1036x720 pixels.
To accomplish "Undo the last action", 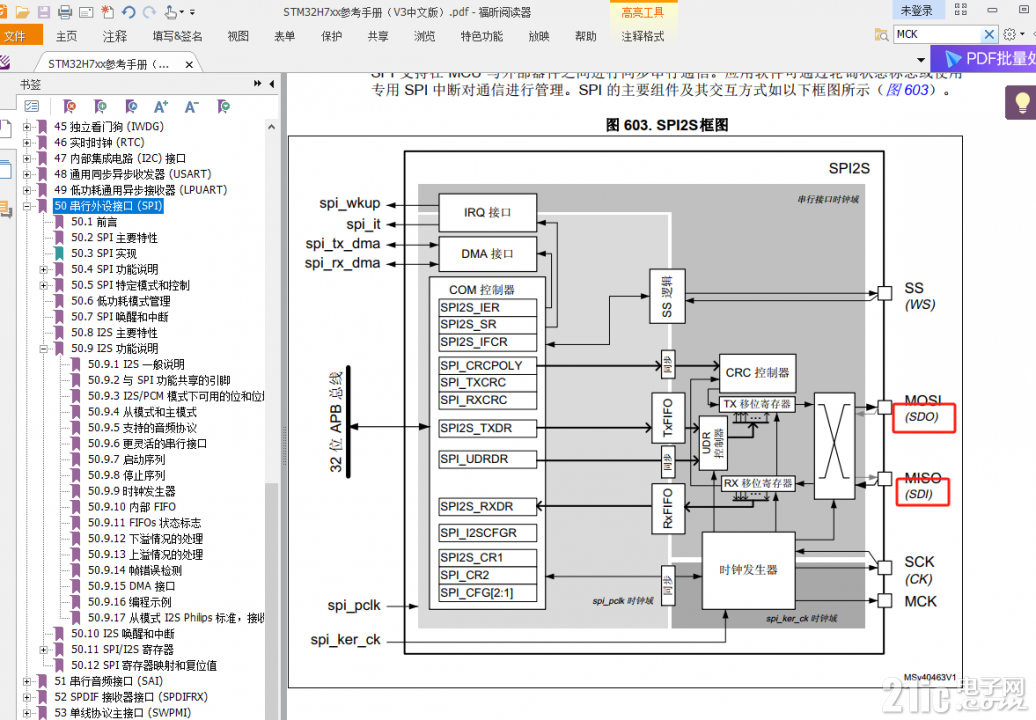I will tap(129, 12).
